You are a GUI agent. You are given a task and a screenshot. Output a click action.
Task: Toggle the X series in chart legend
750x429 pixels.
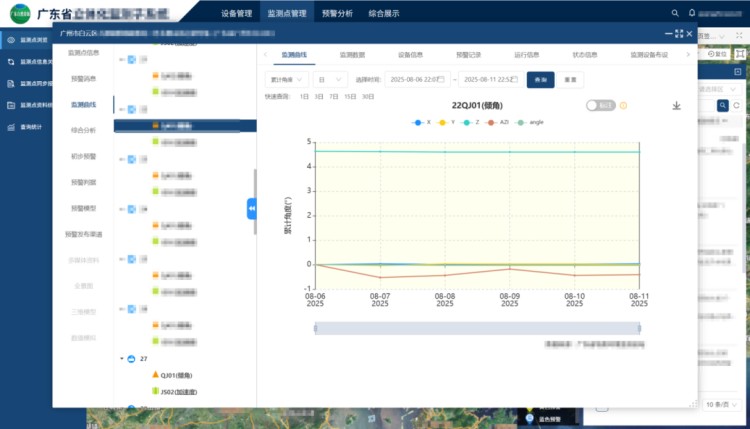click(421, 122)
